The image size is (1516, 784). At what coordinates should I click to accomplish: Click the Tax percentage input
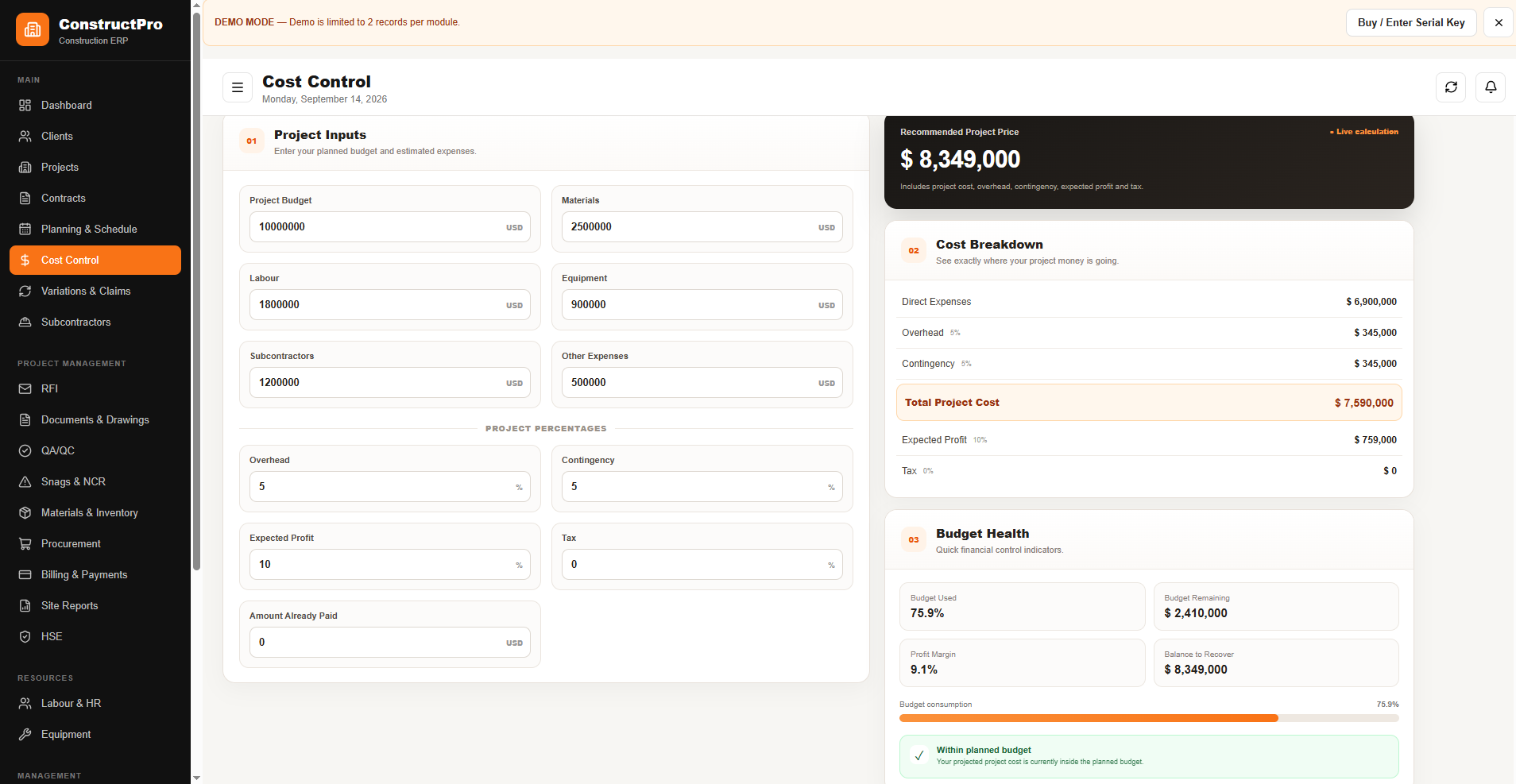coord(702,565)
